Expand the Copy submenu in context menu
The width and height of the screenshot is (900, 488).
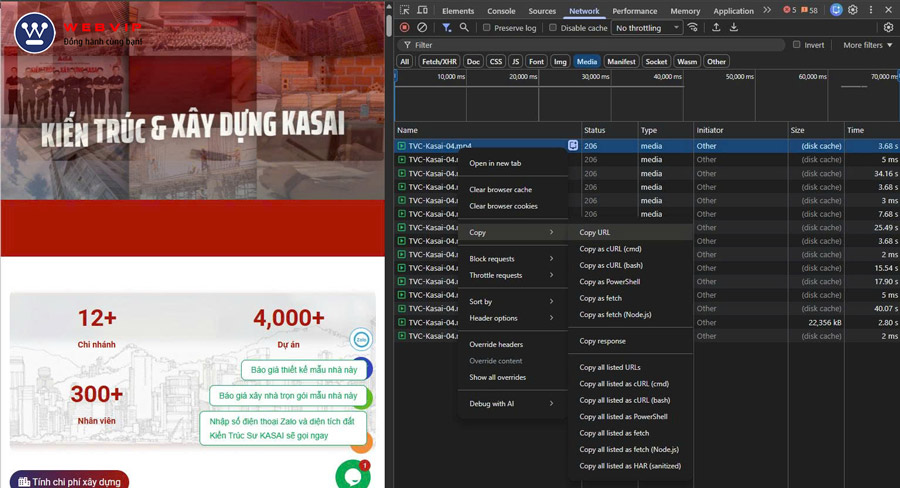click(x=511, y=233)
